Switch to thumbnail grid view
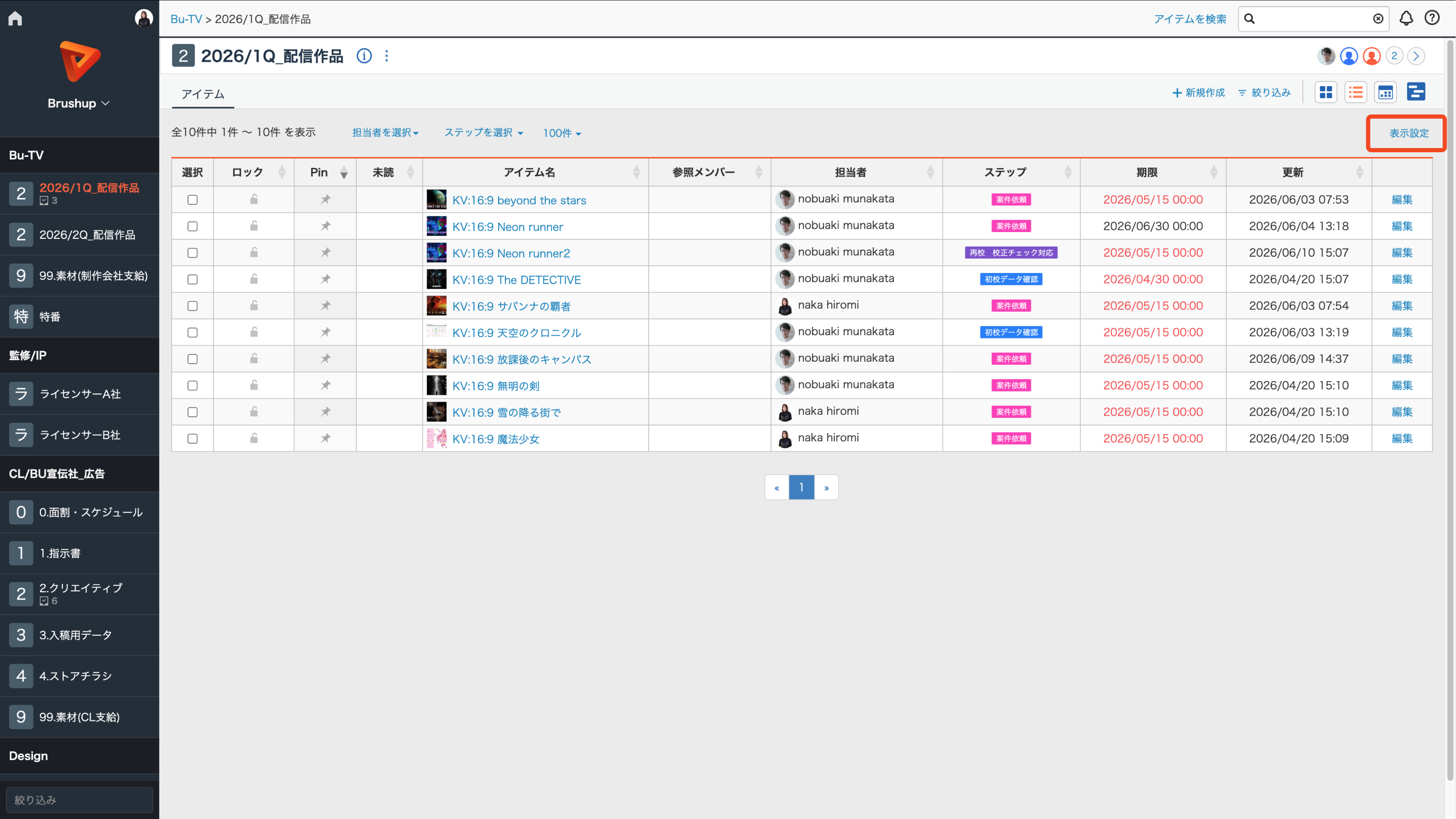Screen dimensions: 1456x819 pyautogui.click(x=1325, y=92)
